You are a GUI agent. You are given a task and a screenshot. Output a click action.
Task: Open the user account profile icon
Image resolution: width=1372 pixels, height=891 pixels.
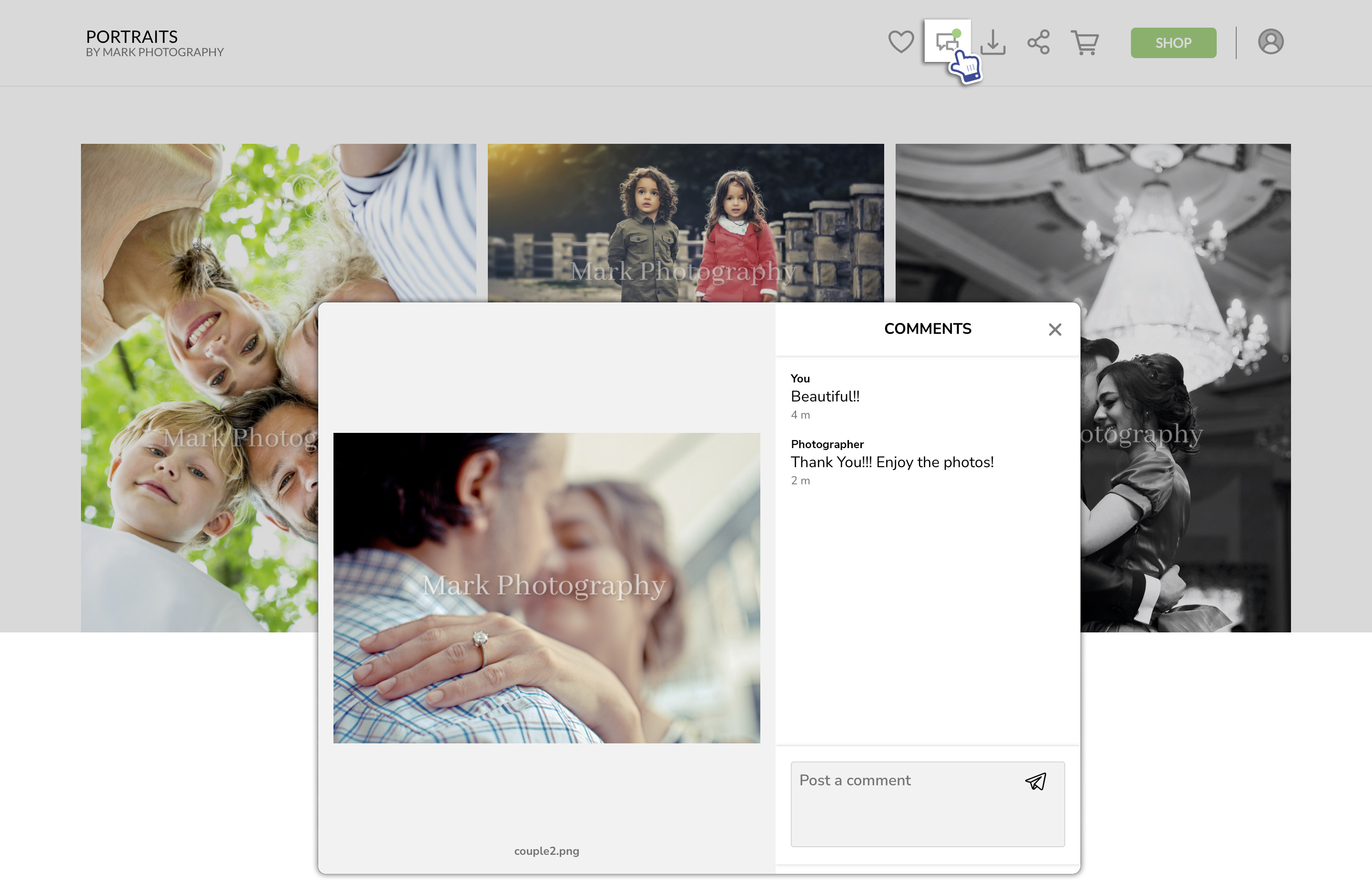point(1270,42)
